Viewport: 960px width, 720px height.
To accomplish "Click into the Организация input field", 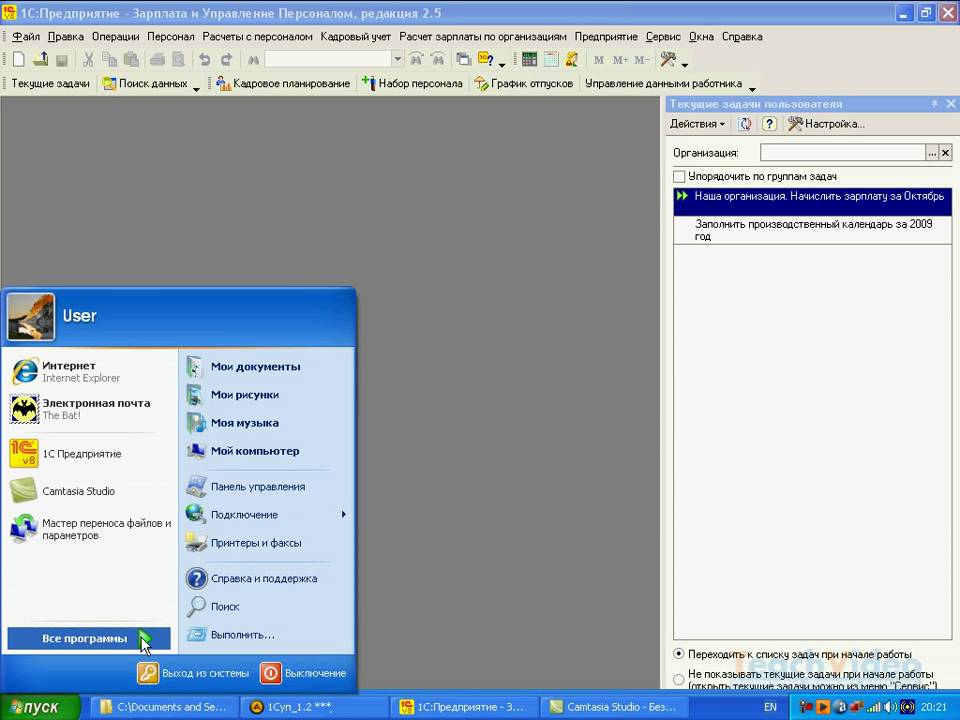I will [x=842, y=153].
